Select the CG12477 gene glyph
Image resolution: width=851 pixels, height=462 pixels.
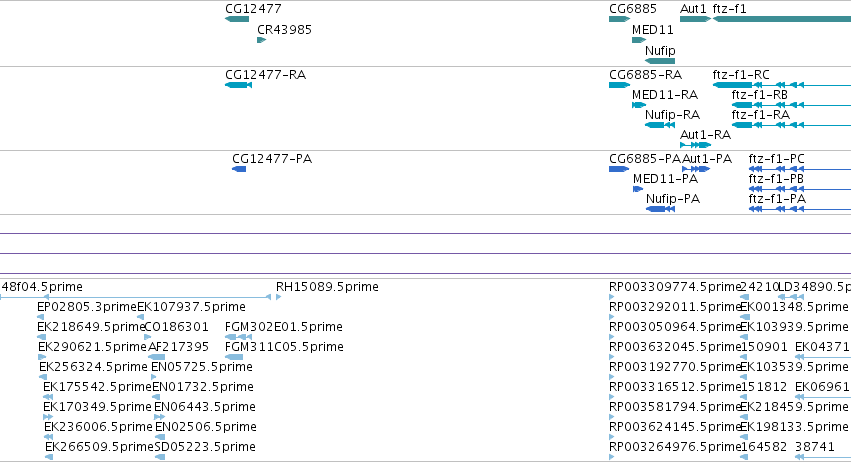[x=237, y=19]
